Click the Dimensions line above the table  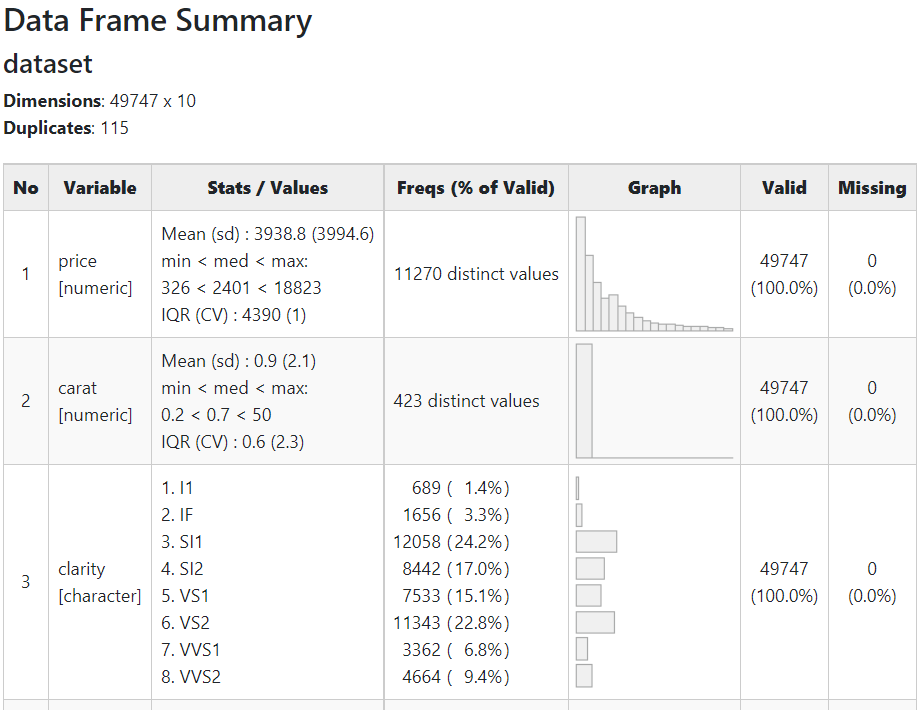(x=100, y=101)
